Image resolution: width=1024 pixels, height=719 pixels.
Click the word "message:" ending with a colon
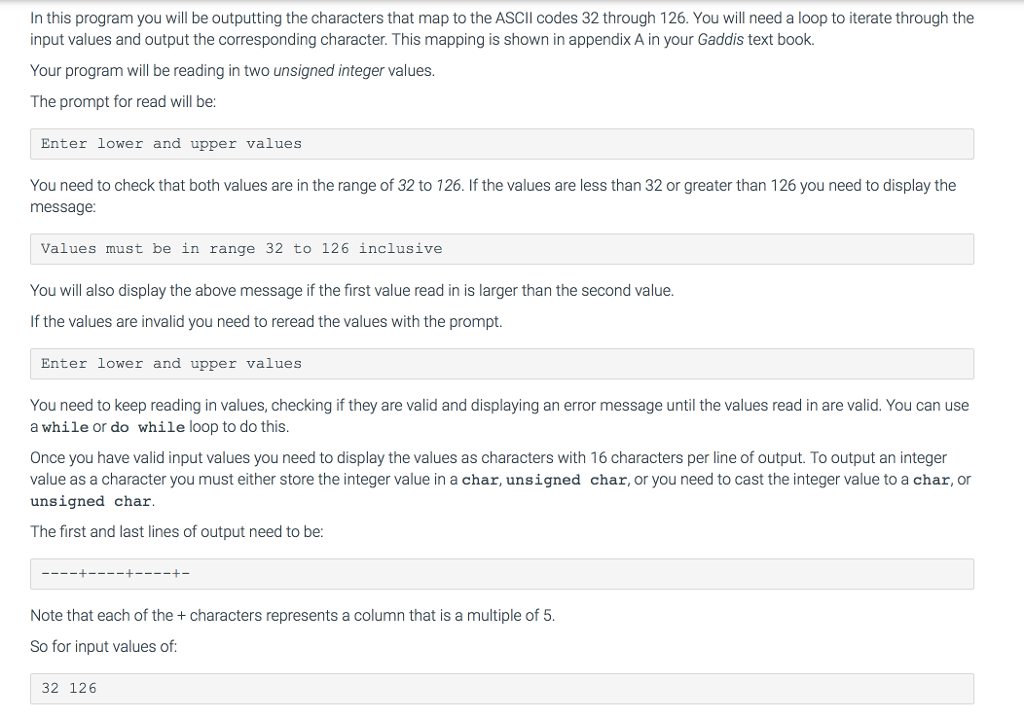click(63, 207)
